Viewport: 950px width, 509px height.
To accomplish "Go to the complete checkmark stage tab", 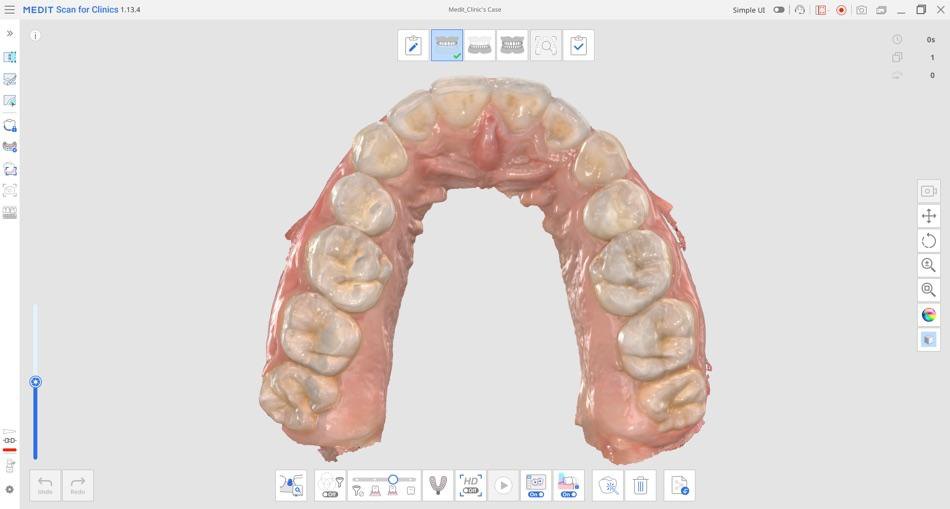I will [579, 45].
